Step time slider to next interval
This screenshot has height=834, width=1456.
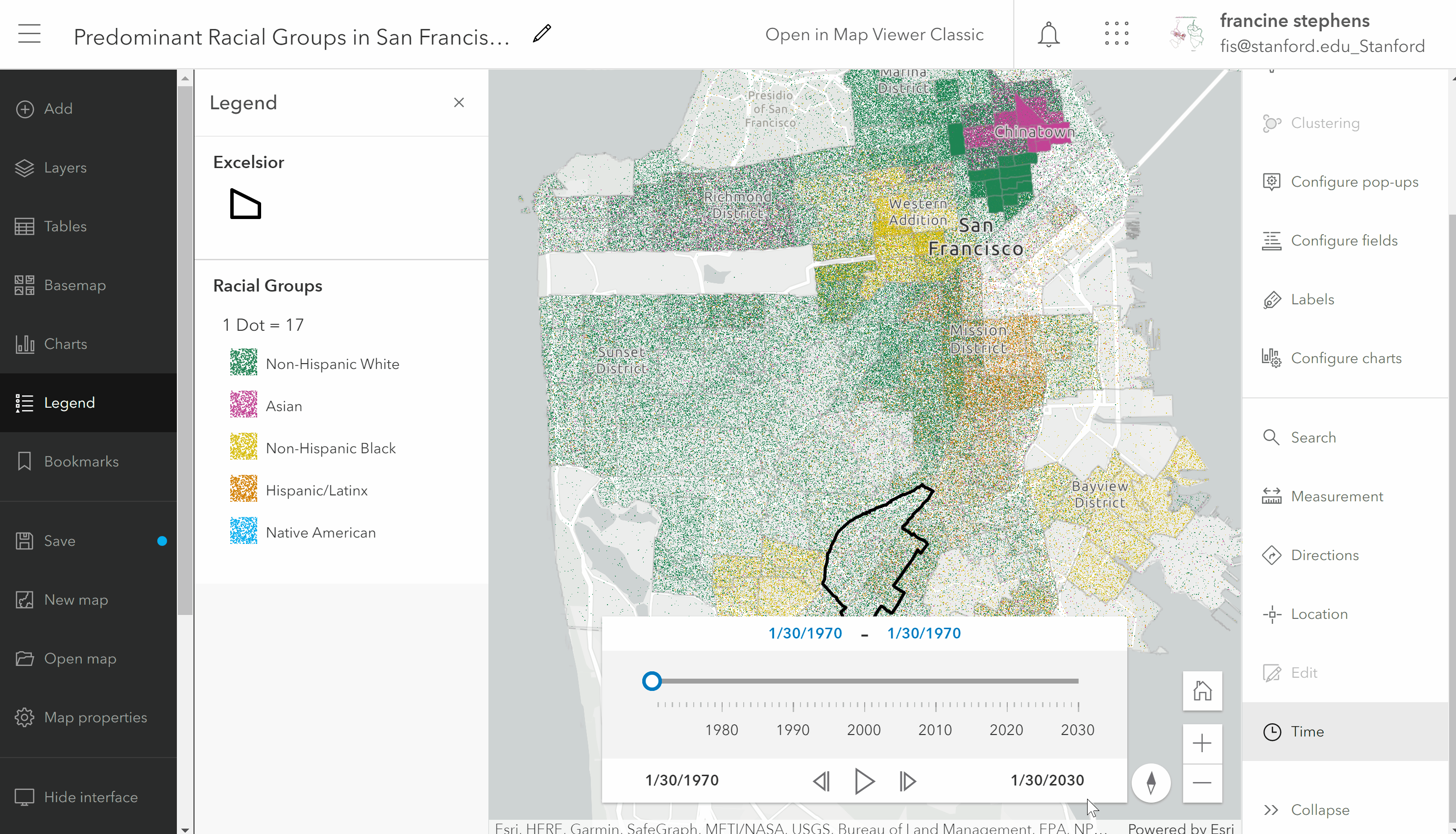point(907,781)
